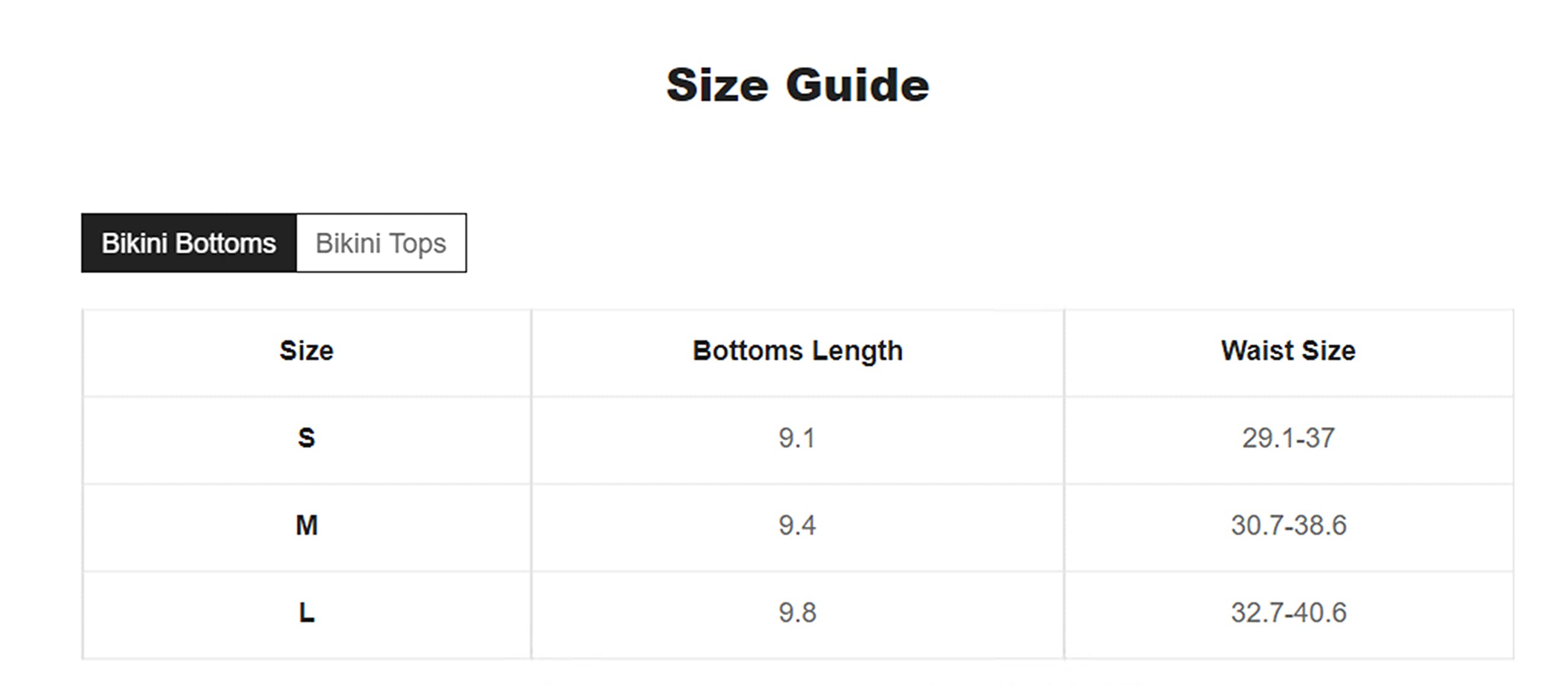
Task: Click the 30.7-38.6 waist size cell
Action: [x=1289, y=526]
